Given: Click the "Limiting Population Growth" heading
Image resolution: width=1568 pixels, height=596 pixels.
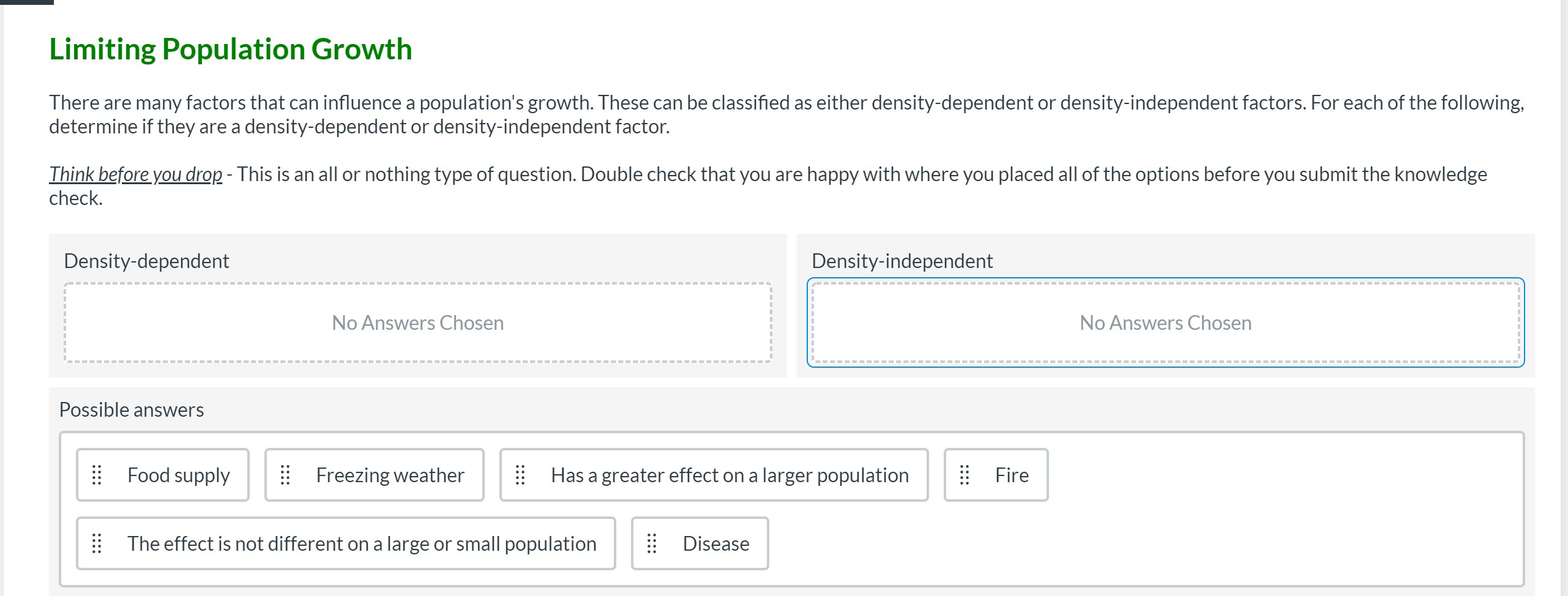Looking at the screenshot, I should (x=231, y=50).
